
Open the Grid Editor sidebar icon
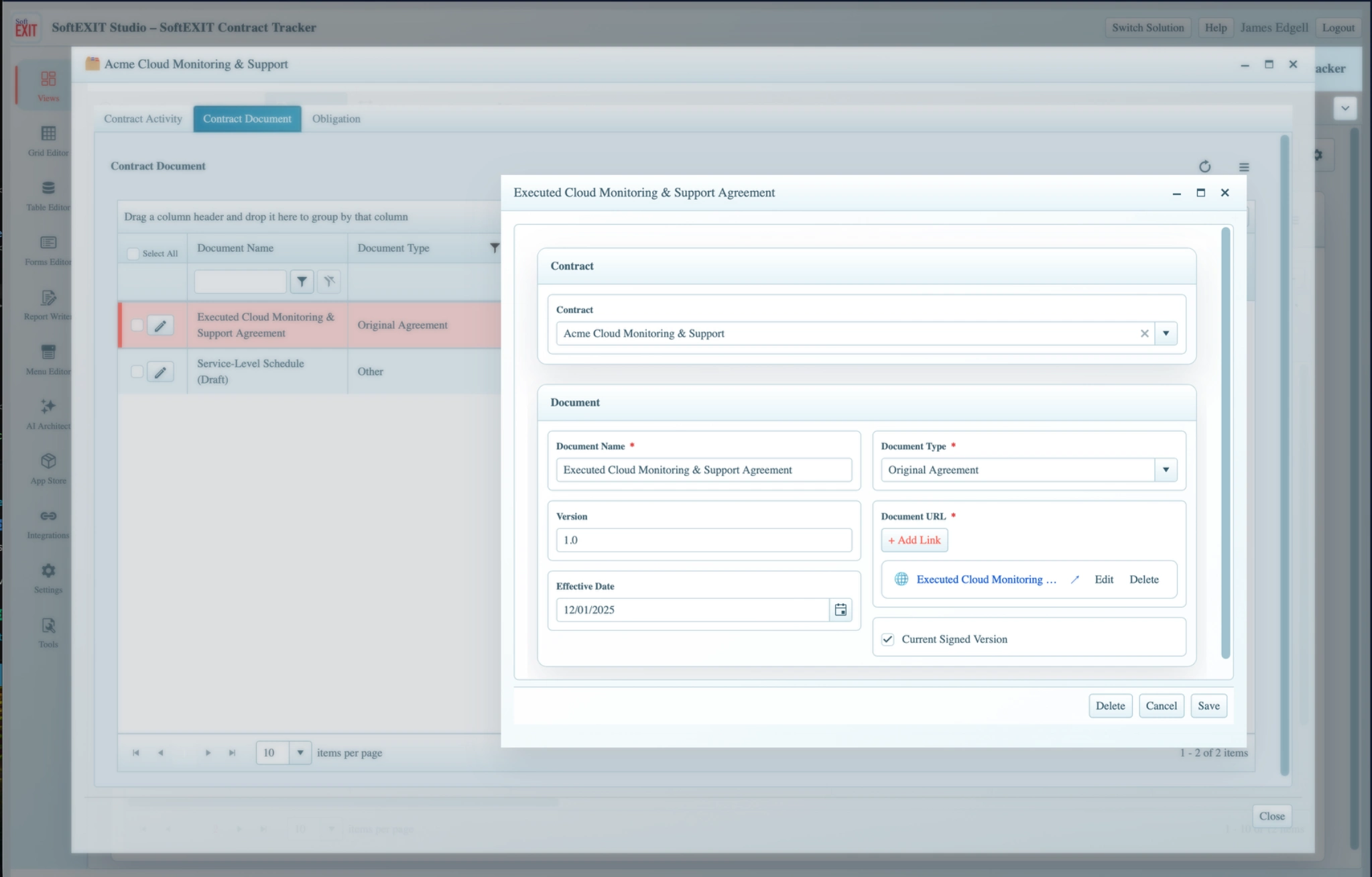coord(48,133)
